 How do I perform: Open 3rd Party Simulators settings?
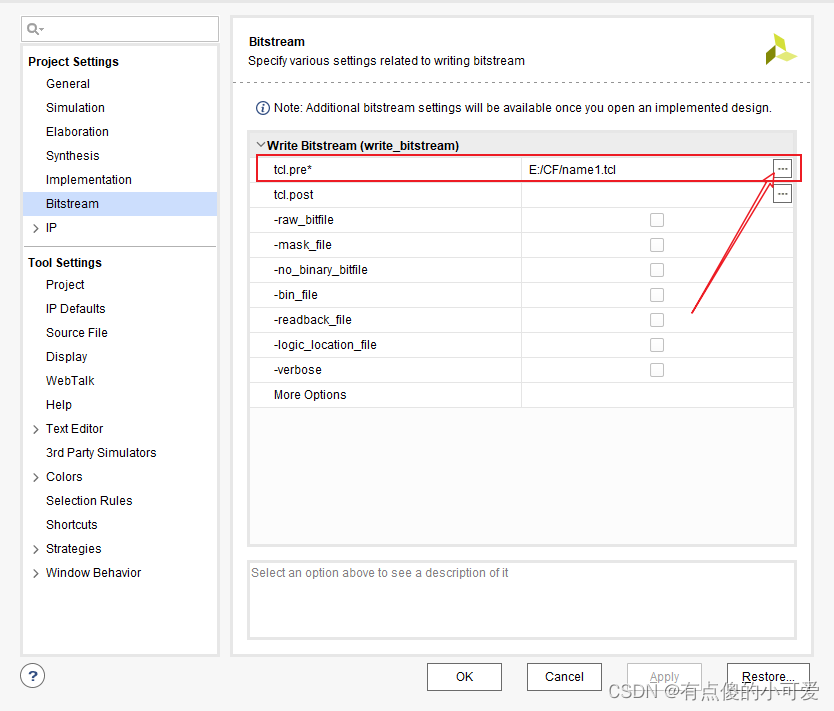(101, 453)
